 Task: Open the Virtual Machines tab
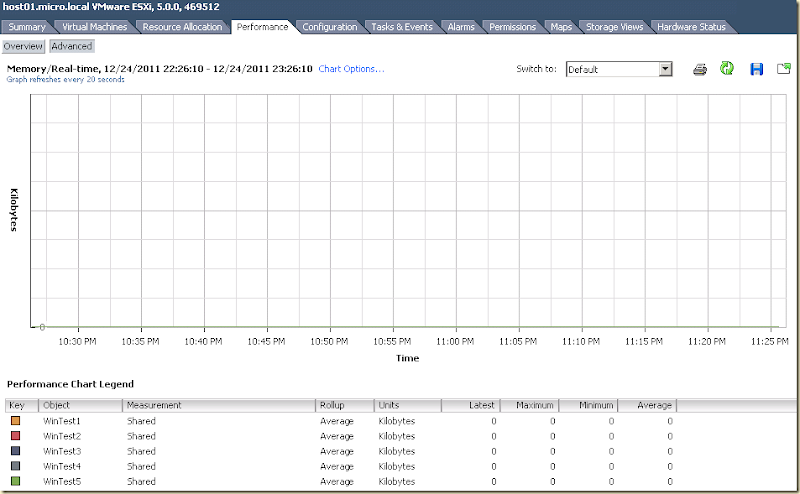point(95,27)
